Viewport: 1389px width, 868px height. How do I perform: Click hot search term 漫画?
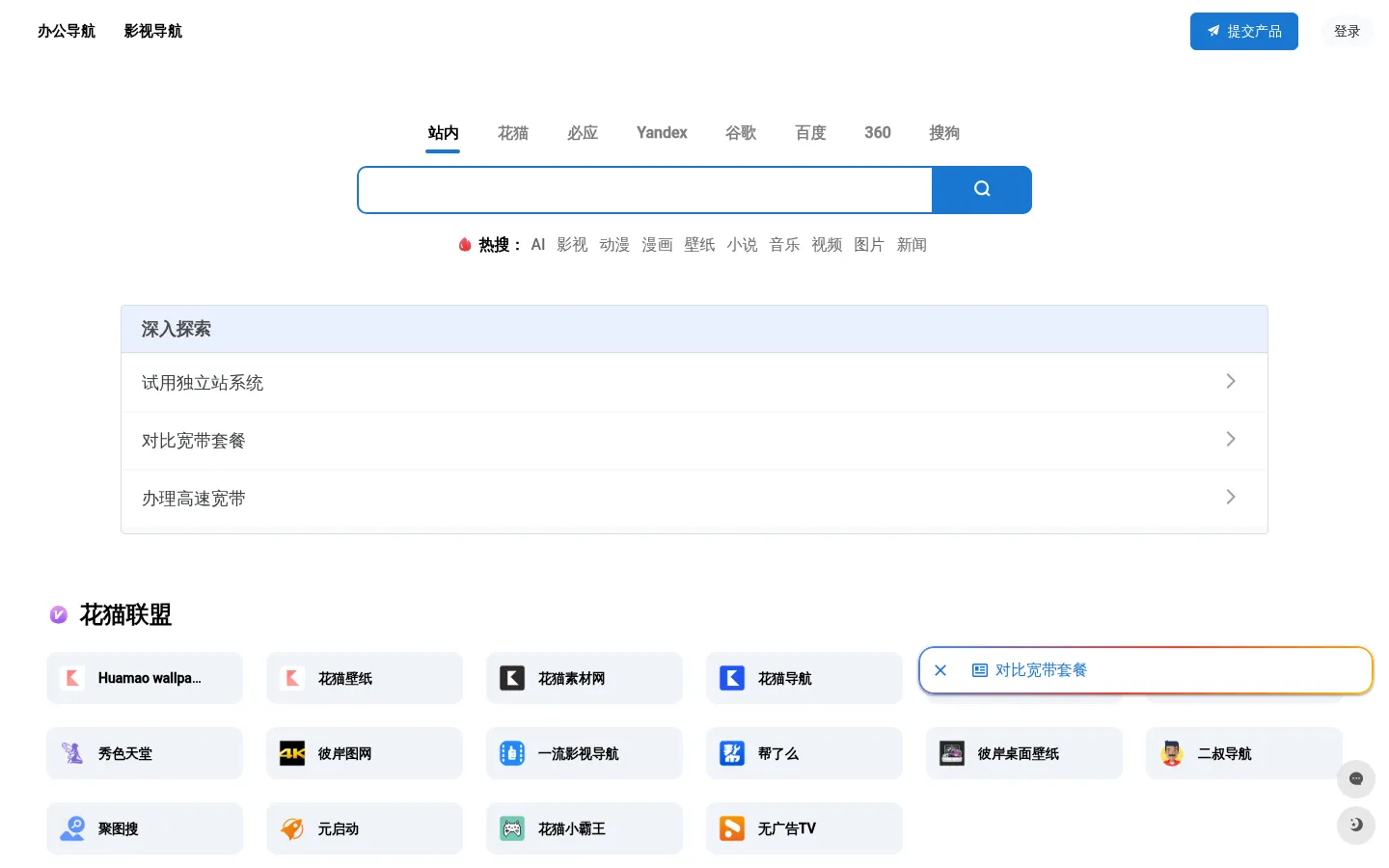click(657, 245)
